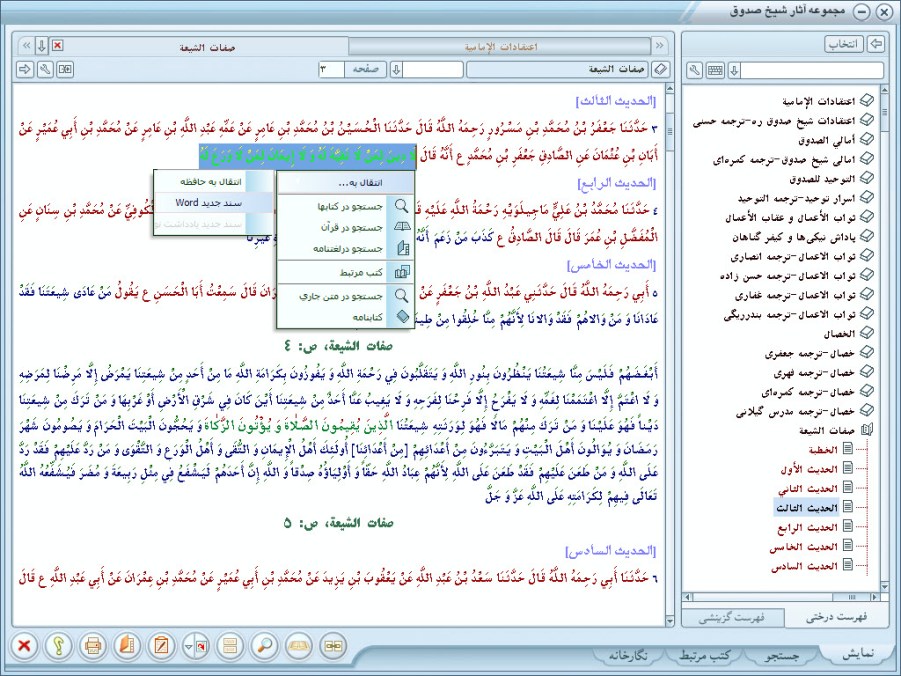Image resolution: width=901 pixels, height=676 pixels.
Task: Click the chain link icon in bottom toolbar
Action: 333,646
